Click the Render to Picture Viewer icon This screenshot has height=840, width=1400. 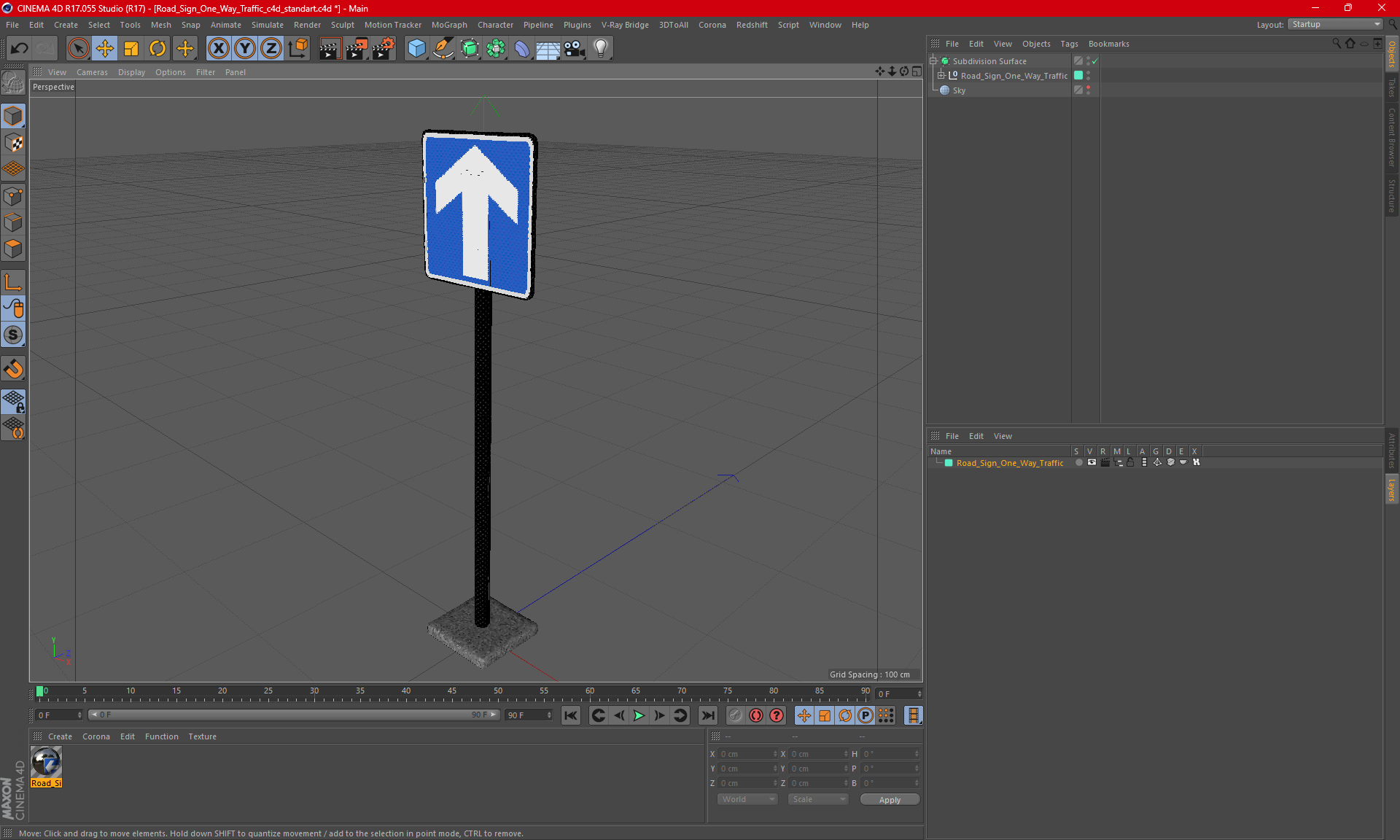(355, 47)
